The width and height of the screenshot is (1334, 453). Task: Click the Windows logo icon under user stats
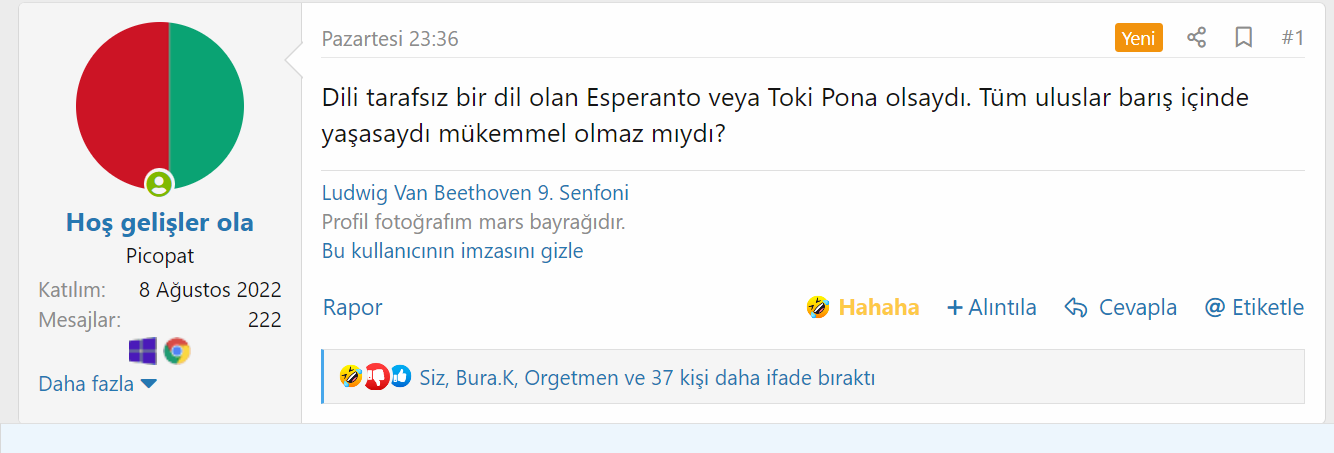pos(143,351)
